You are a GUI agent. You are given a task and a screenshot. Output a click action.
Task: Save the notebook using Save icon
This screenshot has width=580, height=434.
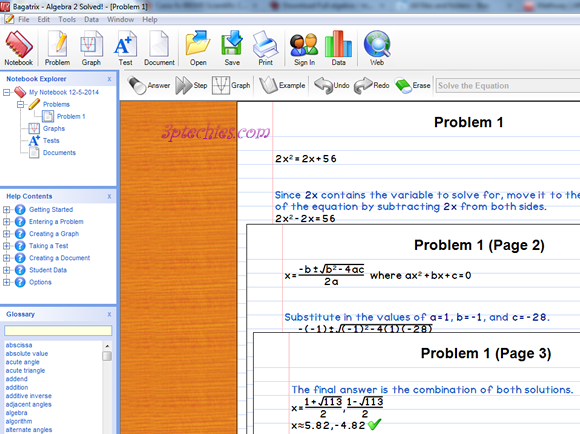tap(232, 48)
